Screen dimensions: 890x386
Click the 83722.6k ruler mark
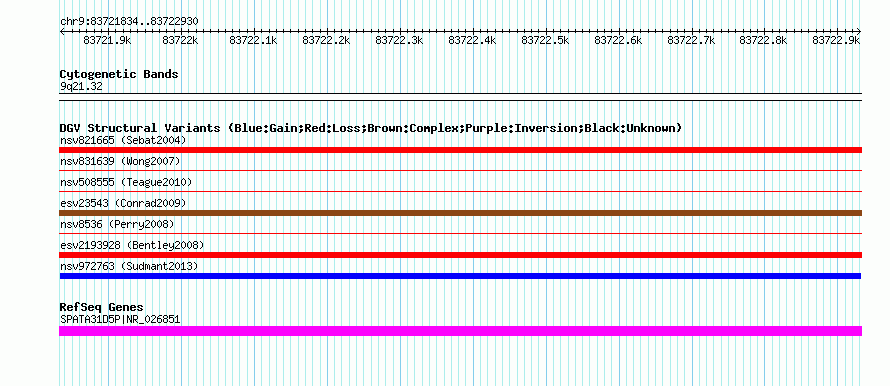tap(618, 40)
